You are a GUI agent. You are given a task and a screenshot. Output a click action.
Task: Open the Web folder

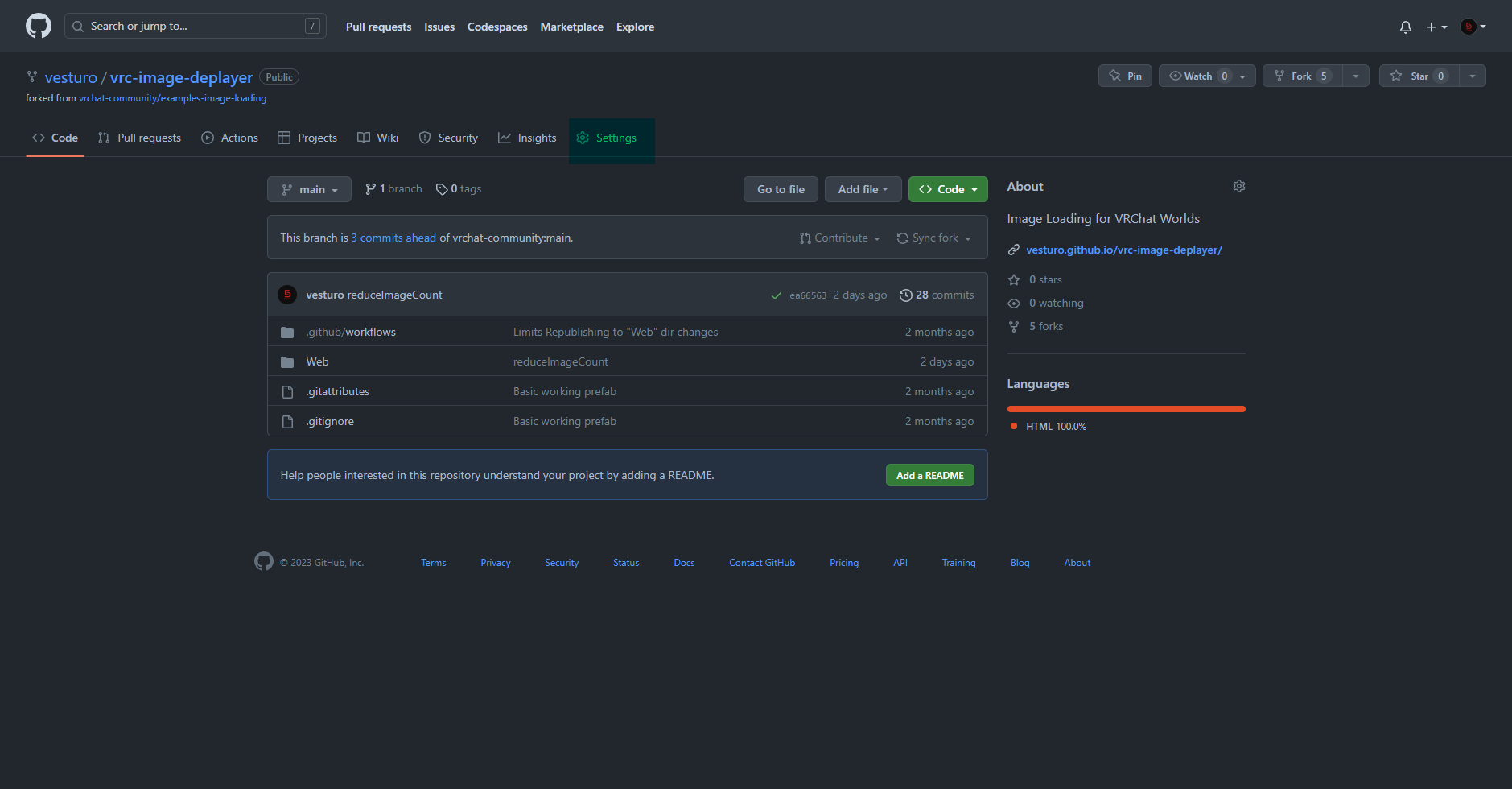pyautogui.click(x=317, y=361)
